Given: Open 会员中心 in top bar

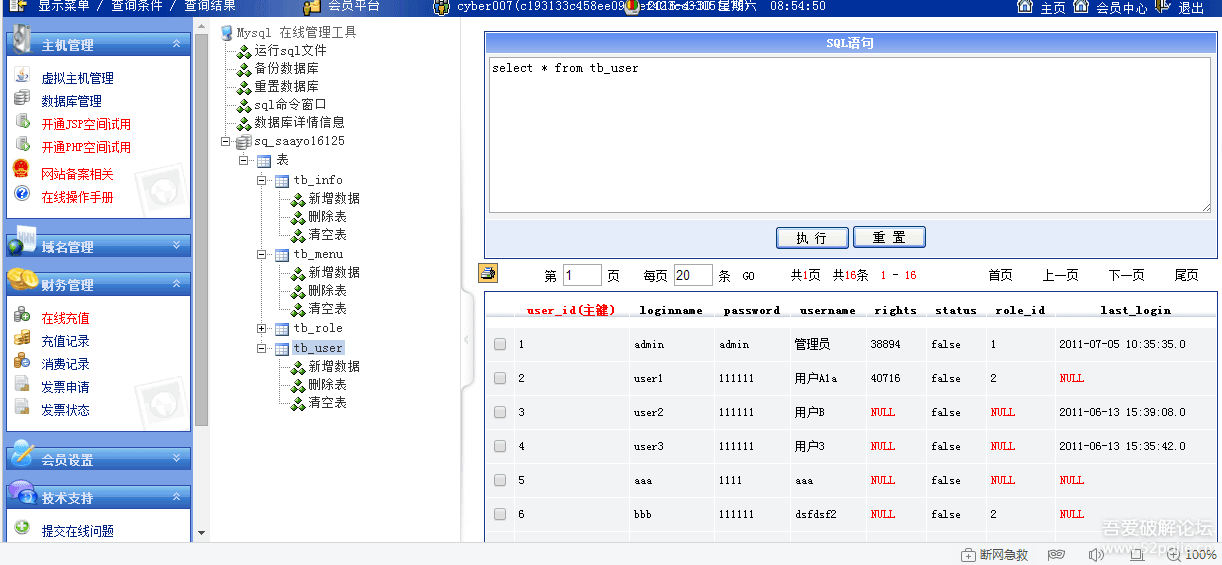Looking at the screenshot, I should 1122,8.
